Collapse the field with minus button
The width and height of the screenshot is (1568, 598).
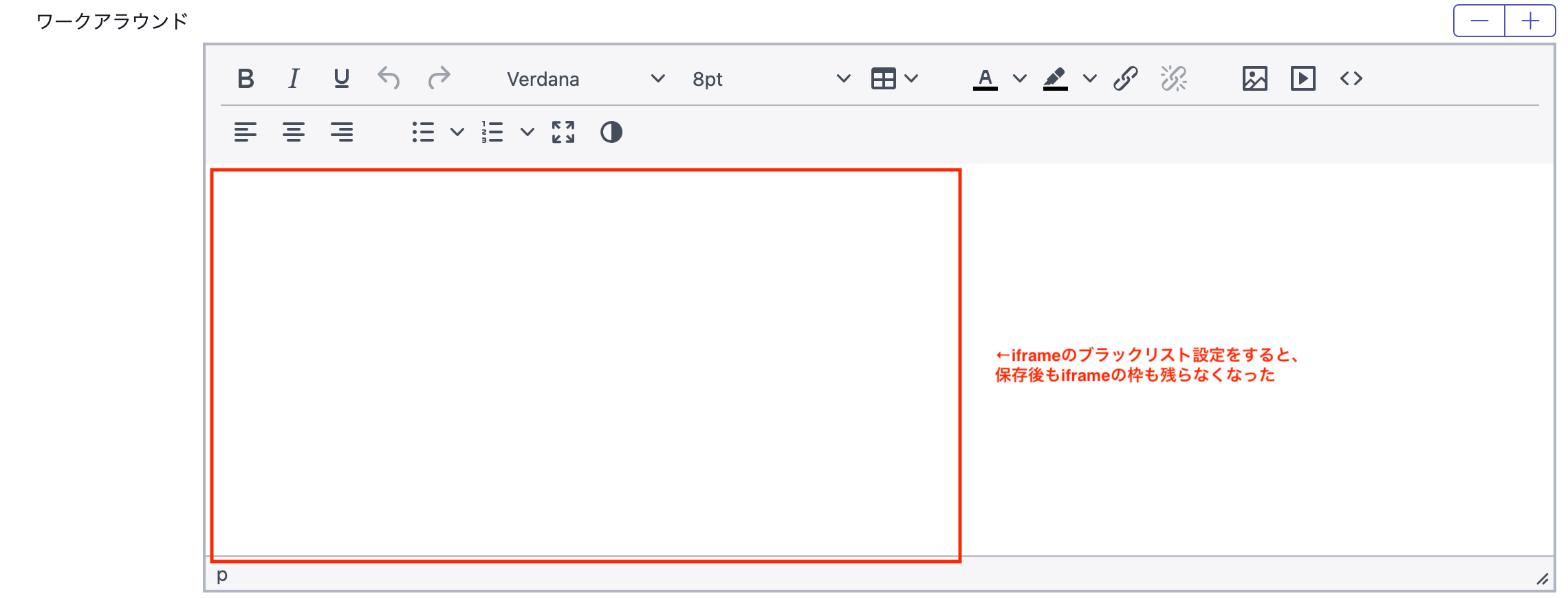[1479, 21]
